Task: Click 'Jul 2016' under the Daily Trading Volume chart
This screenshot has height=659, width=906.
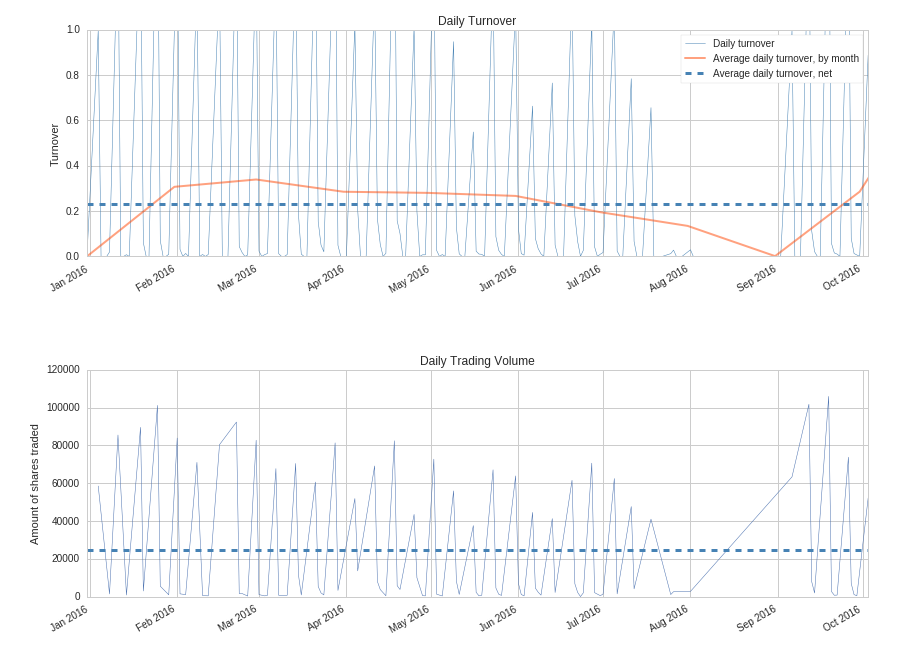Action: (x=584, y=619)
